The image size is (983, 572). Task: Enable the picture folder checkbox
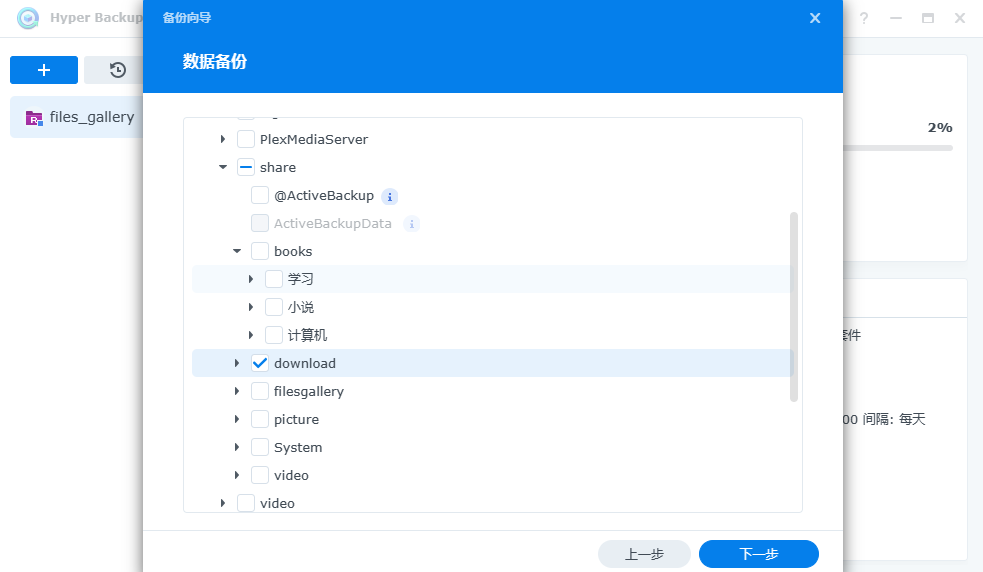coord(260,419)
